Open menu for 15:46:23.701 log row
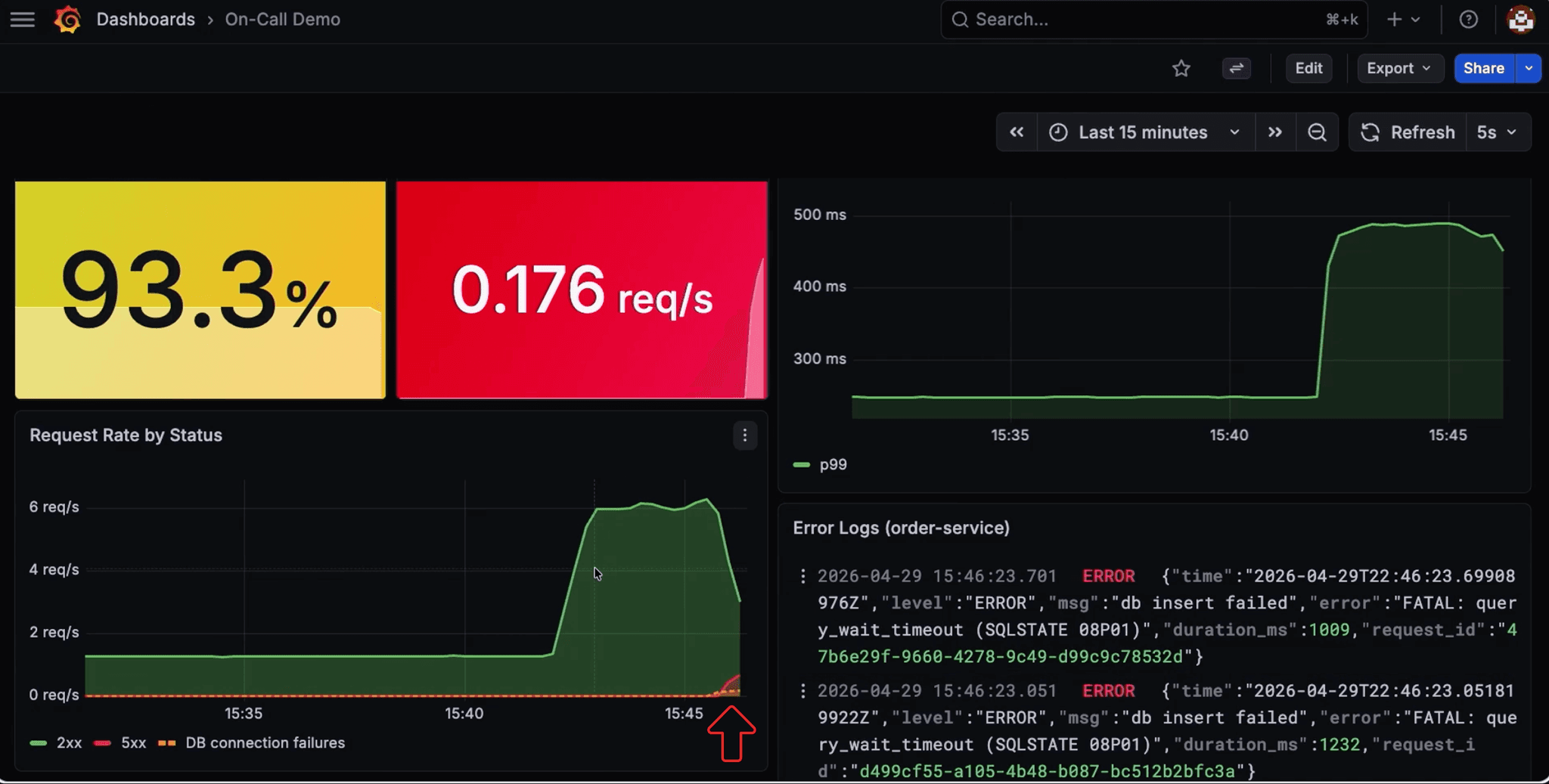 pyautogui.click(x=802, y=577)
